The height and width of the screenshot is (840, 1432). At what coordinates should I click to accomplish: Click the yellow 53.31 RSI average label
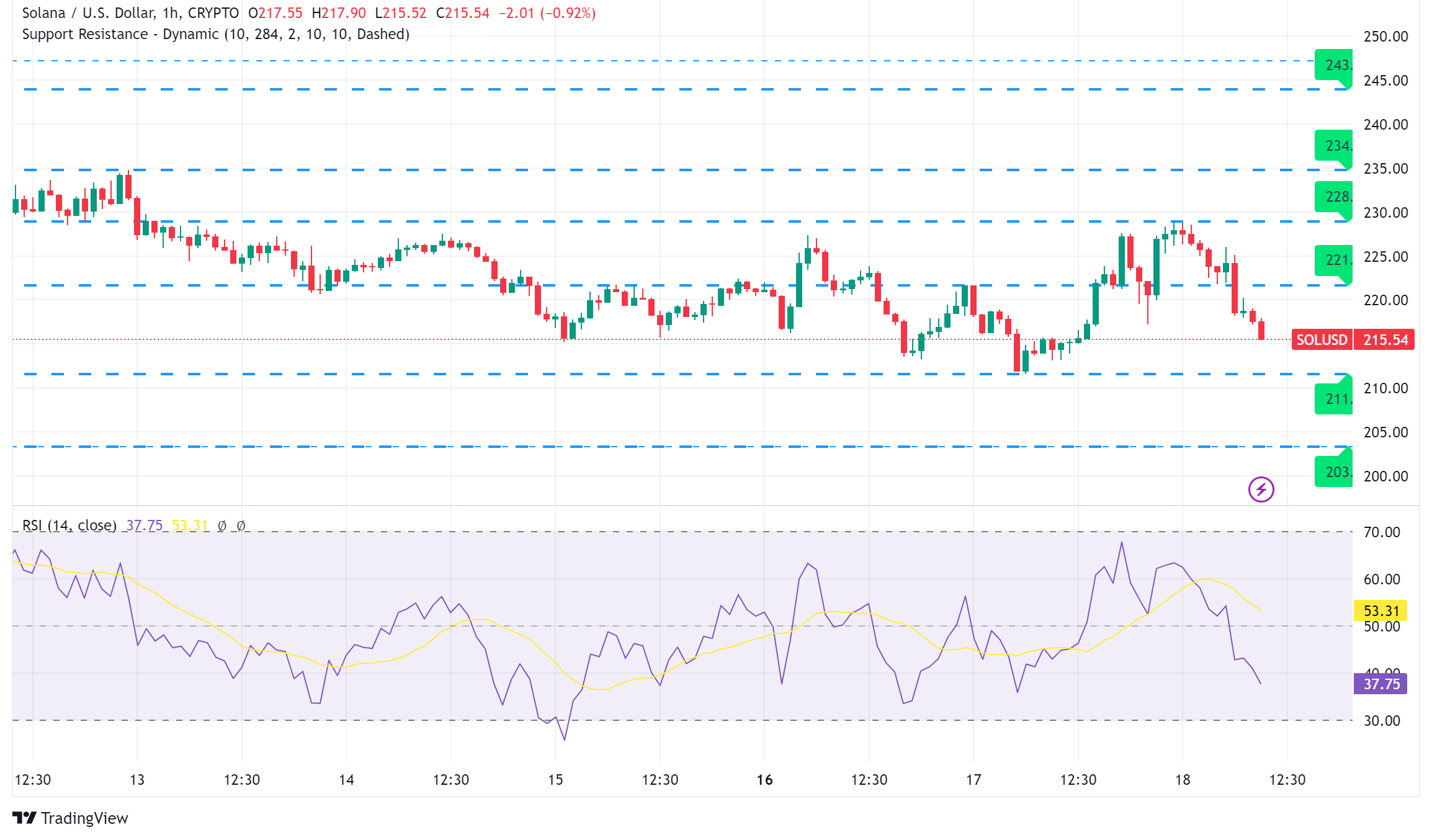(1381, 611)
